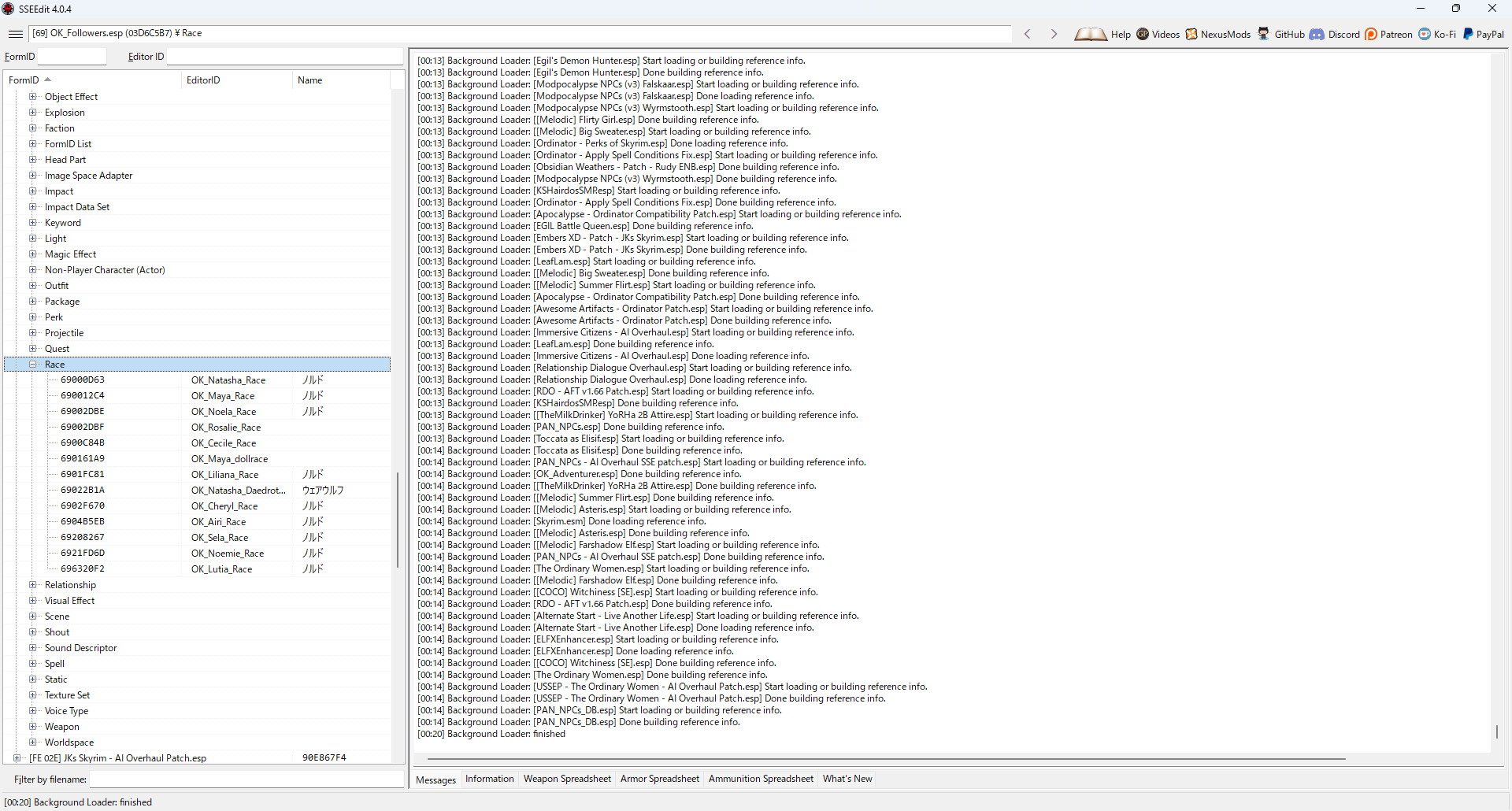This screenshot has height=811, width=1512.
Task: Expand the Weapon node
Action: pyautogui.click(x=33, y=726)
